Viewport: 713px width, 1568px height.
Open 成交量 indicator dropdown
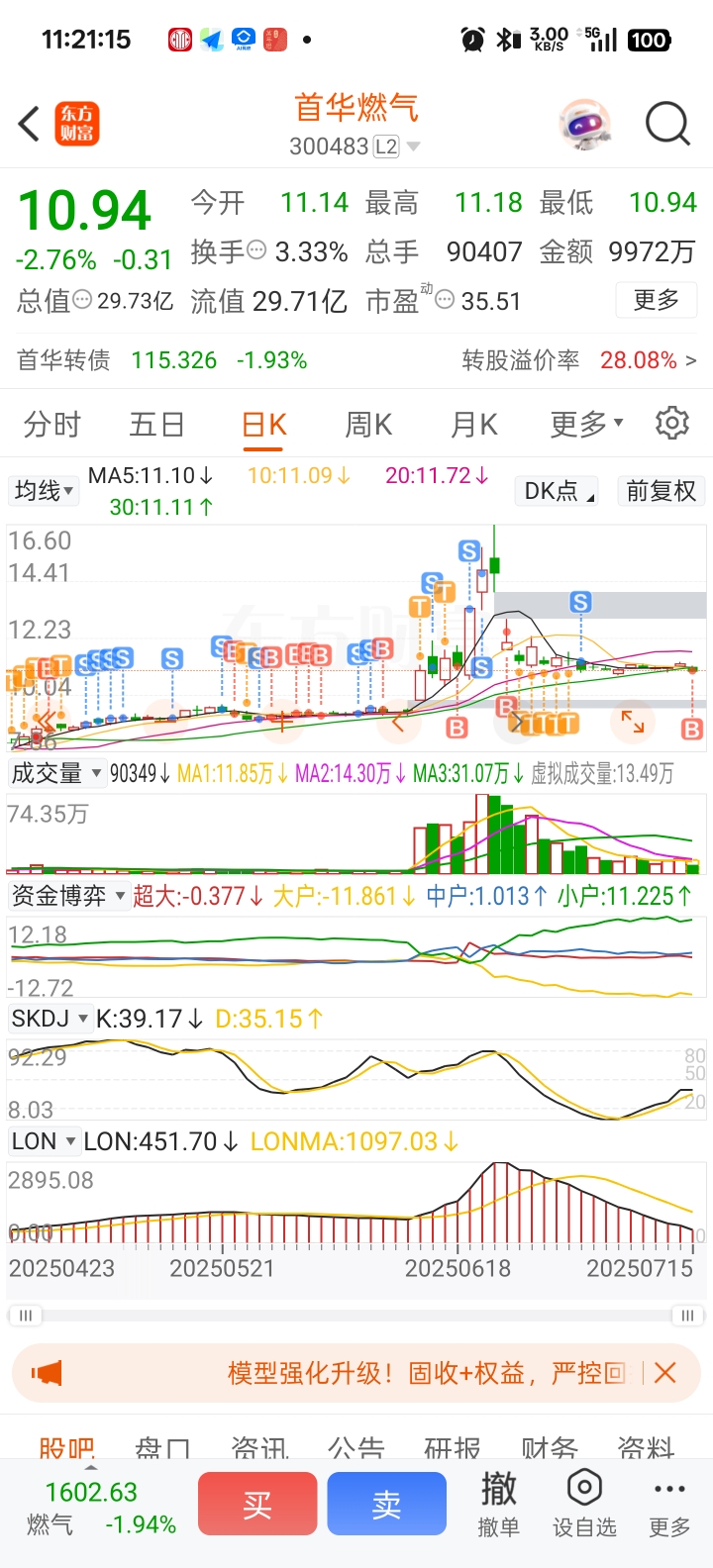[56, 773]
